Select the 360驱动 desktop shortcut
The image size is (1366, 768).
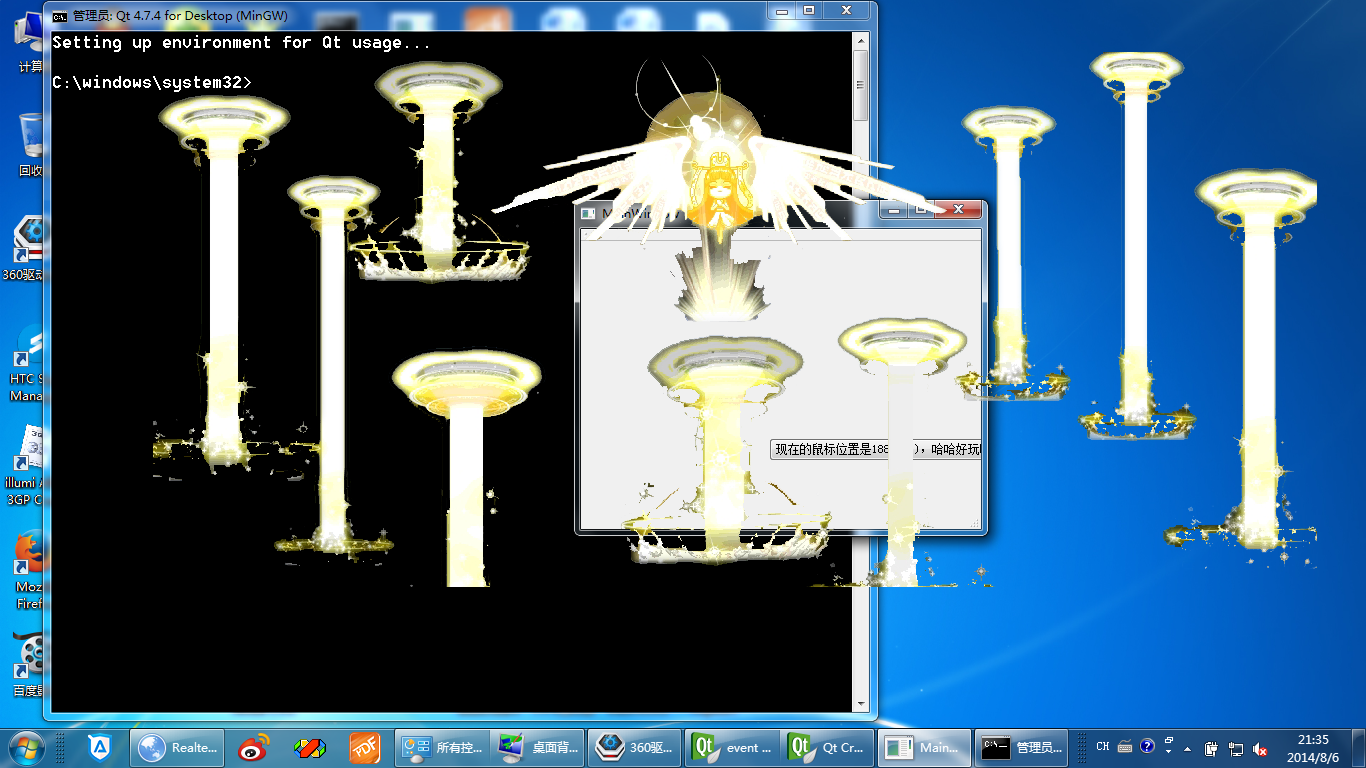pos(25,250)
